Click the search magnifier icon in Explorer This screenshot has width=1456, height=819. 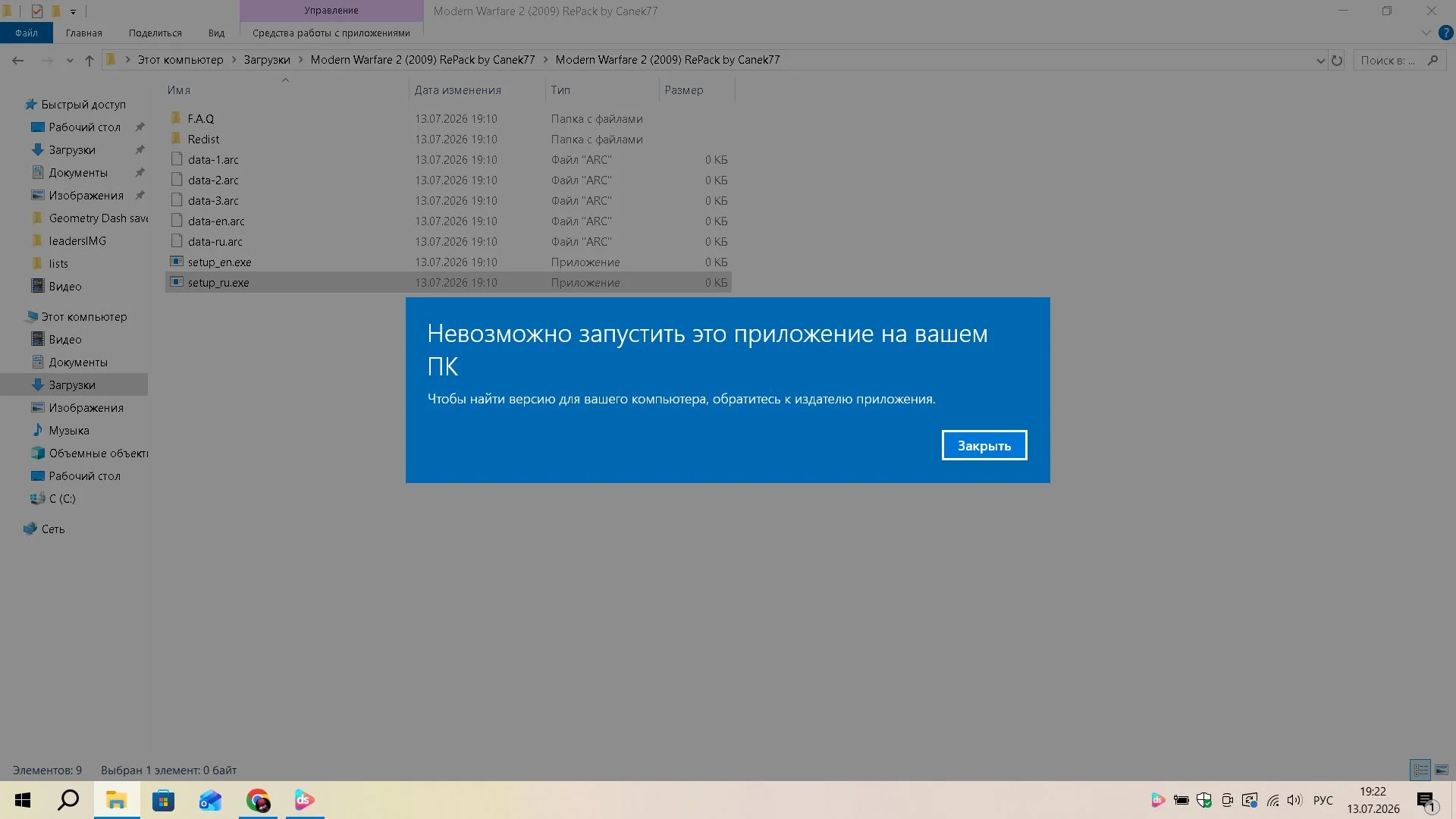1432,60
